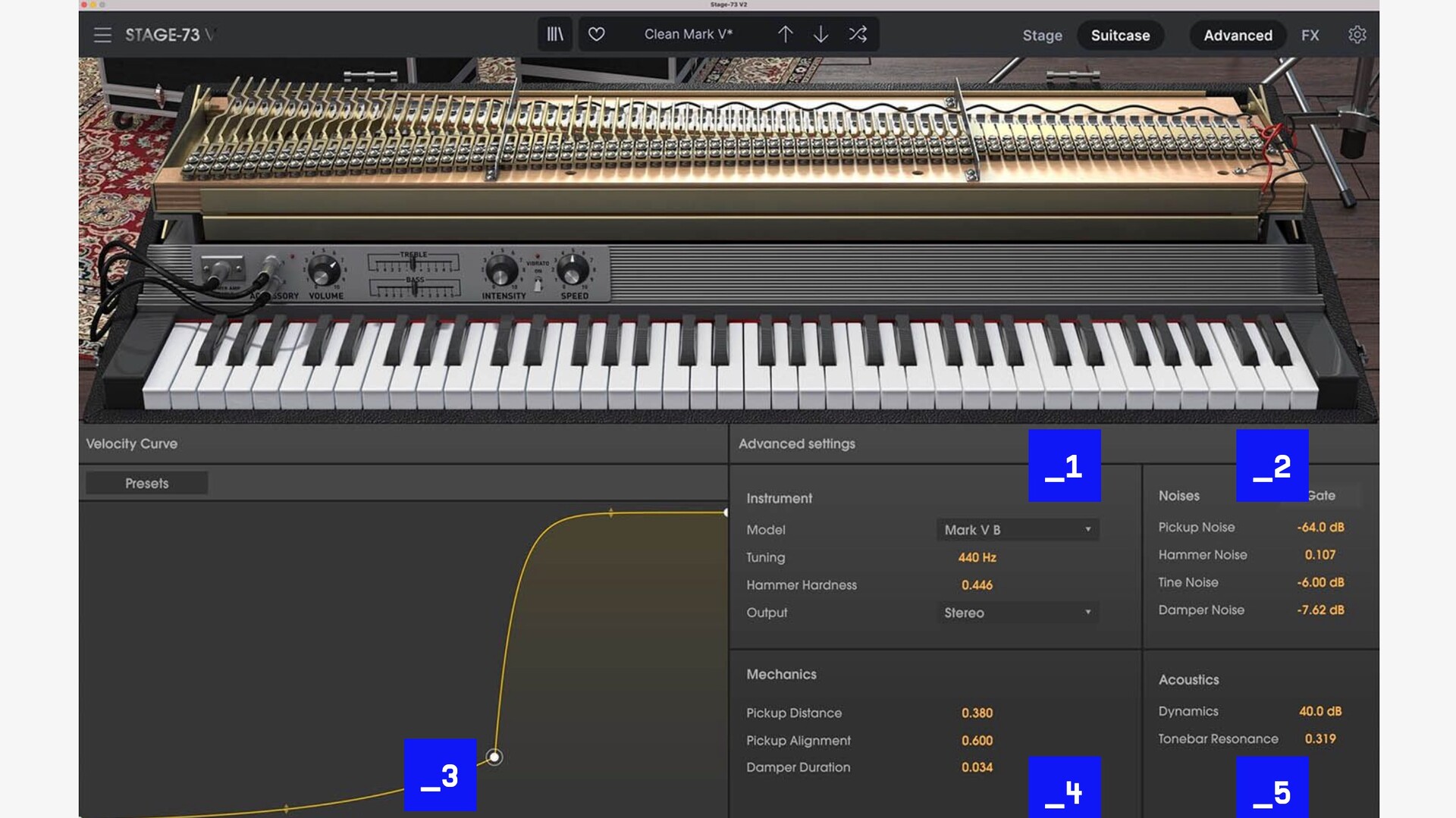Click the Advanced settings panel title
The image size is (1456, 818).
pyautogui.click(x=796, y=443)
